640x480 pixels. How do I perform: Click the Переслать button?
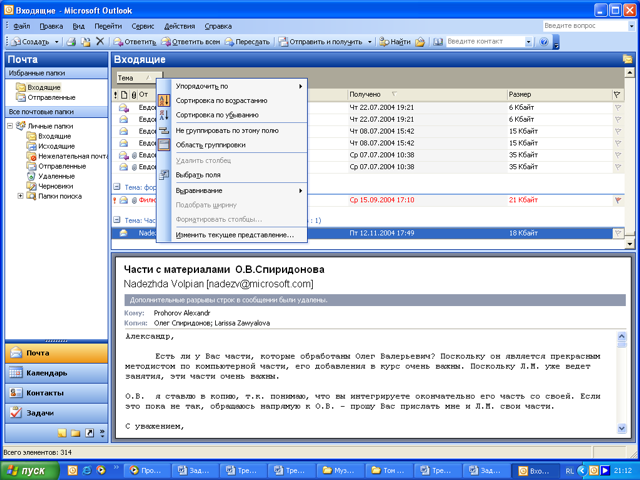tap(247, 42)
